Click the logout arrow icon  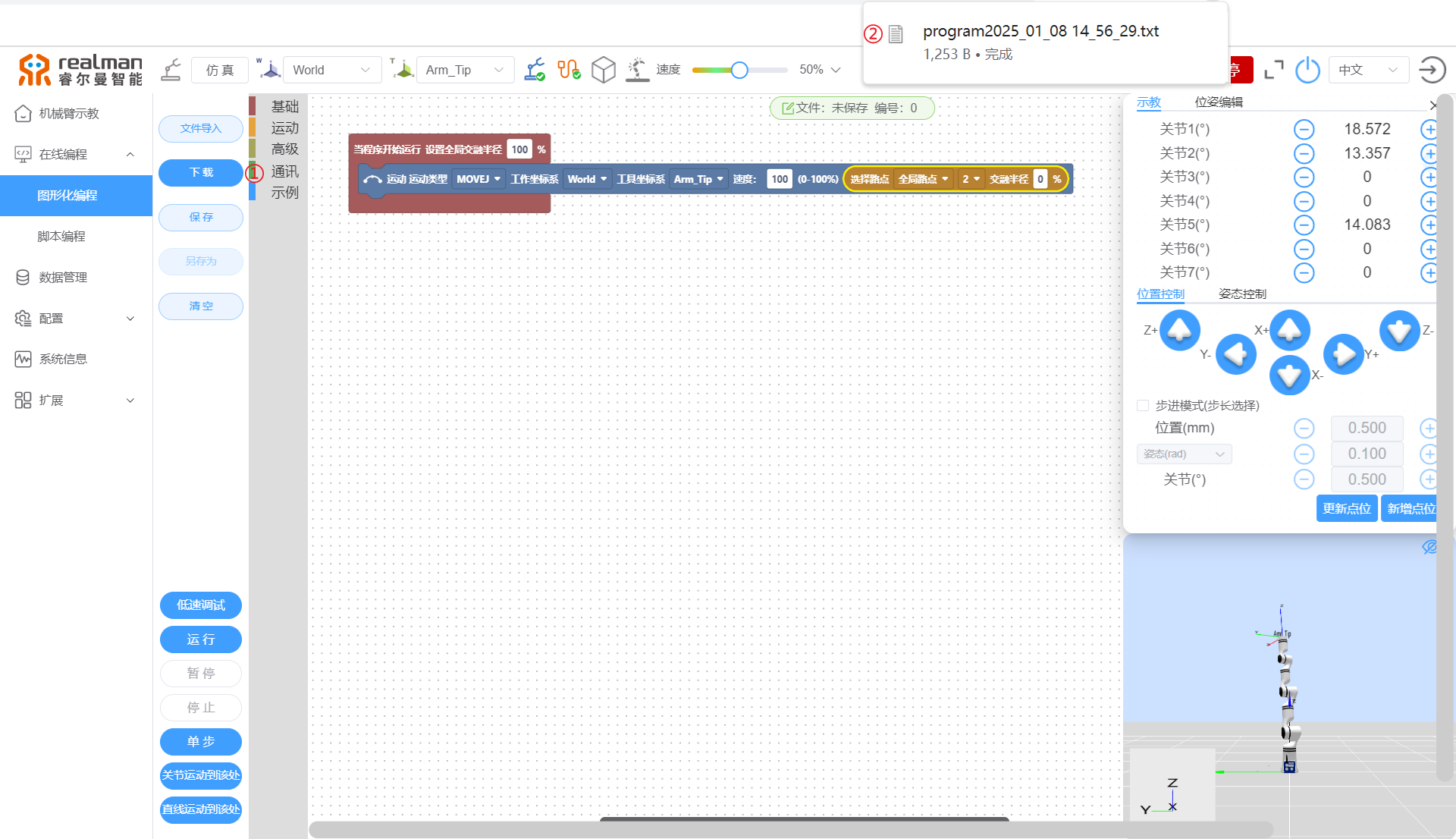(1432, 70)
